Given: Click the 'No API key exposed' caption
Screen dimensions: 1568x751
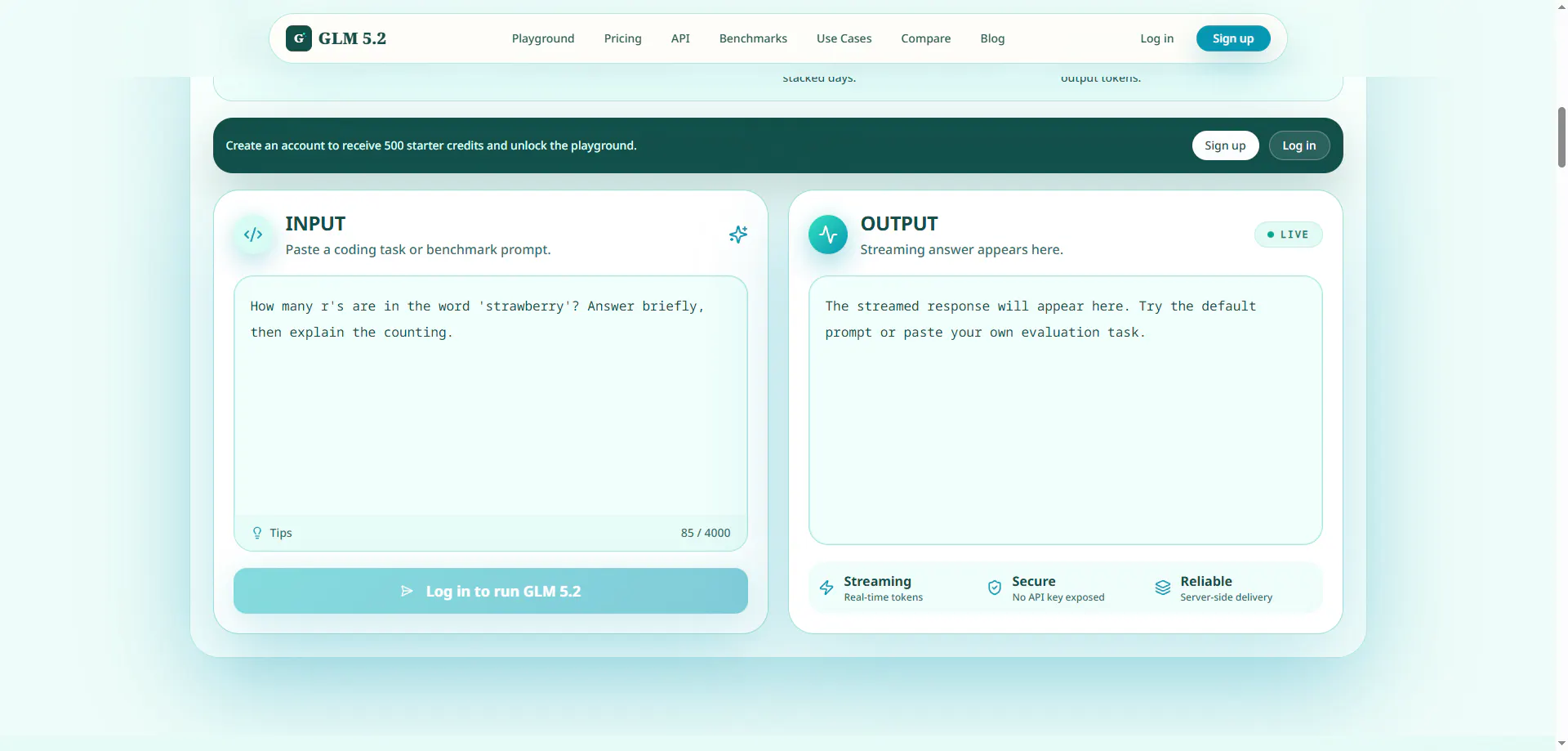Looking at the screenshot, I should click(1058, 597).
